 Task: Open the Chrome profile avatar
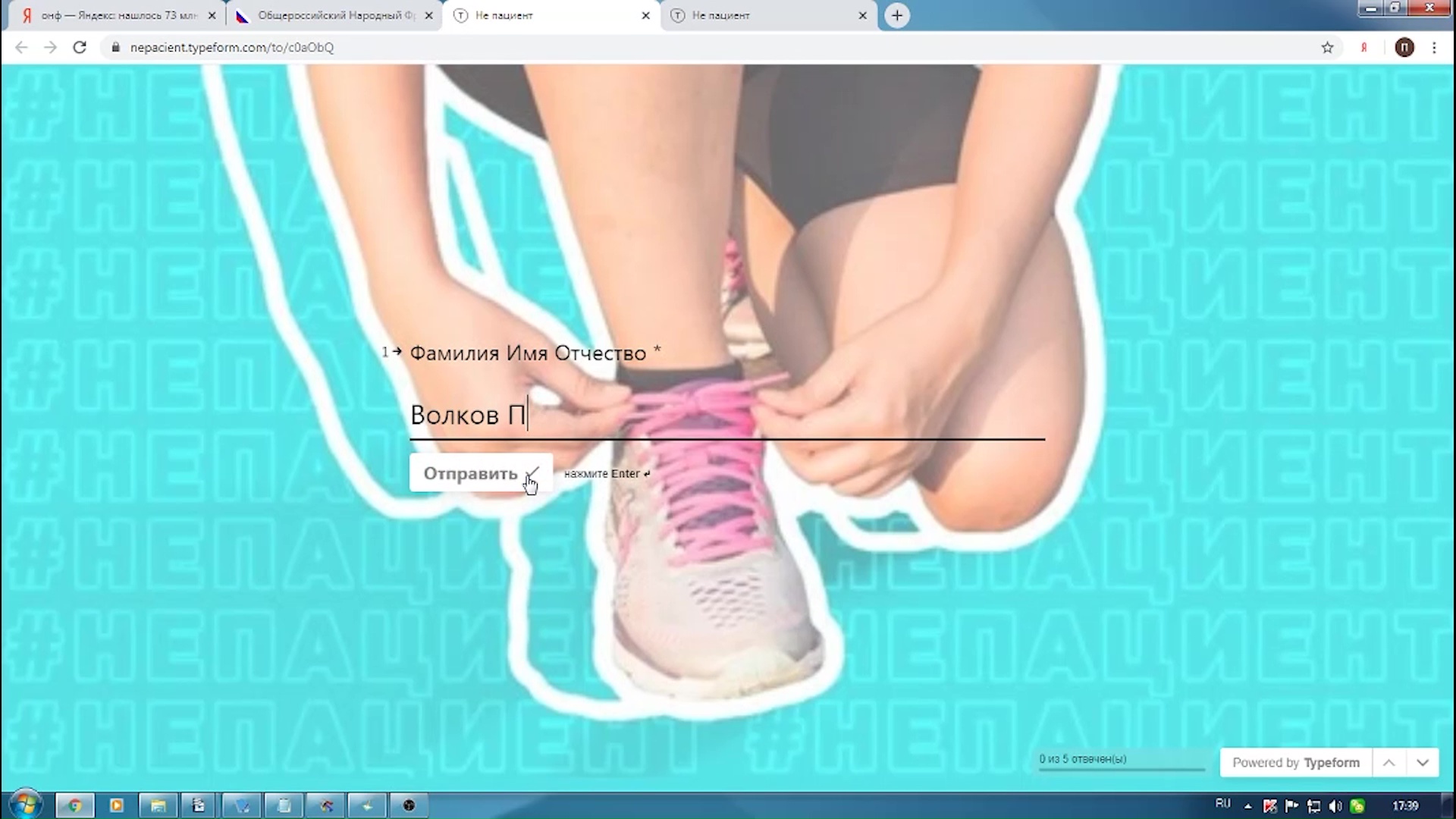(1404, 47)
